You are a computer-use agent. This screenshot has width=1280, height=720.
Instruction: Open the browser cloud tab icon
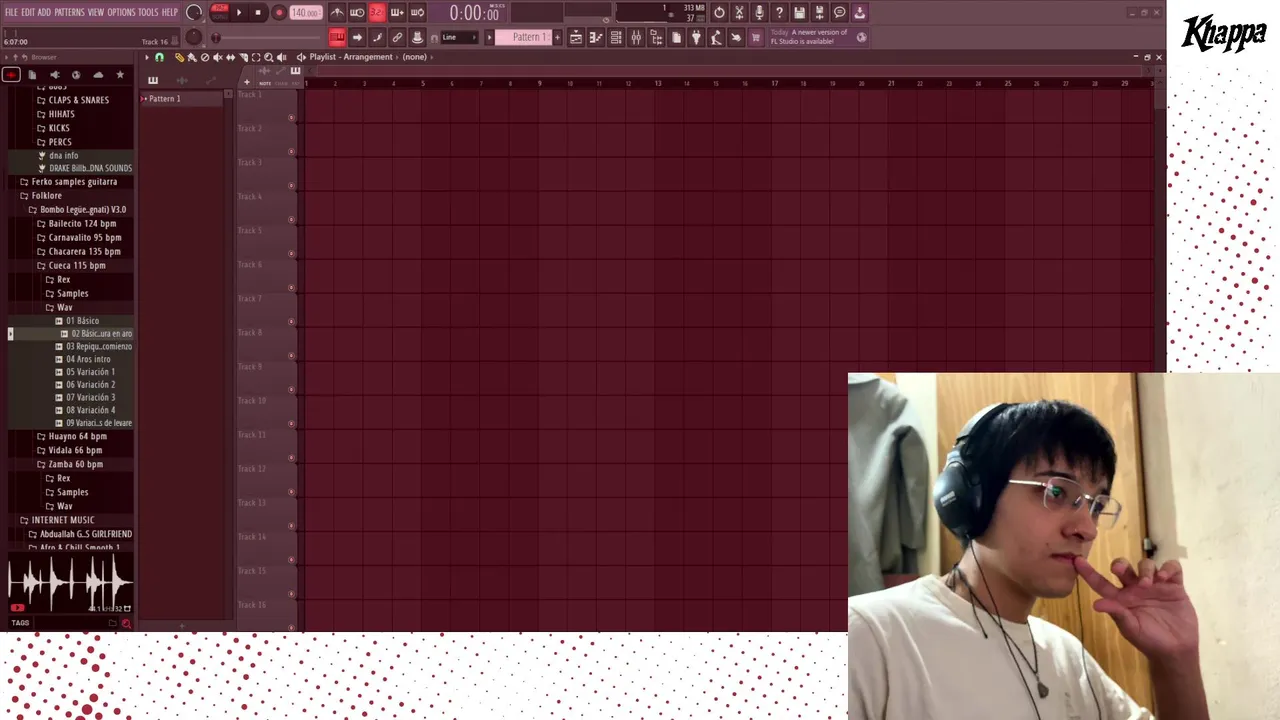click(x=98, y=75)
